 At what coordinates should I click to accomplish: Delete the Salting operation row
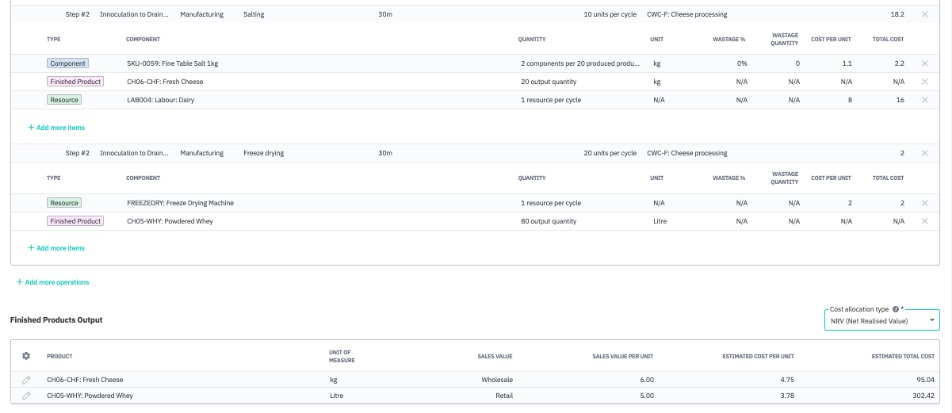(x=924, y=15)
